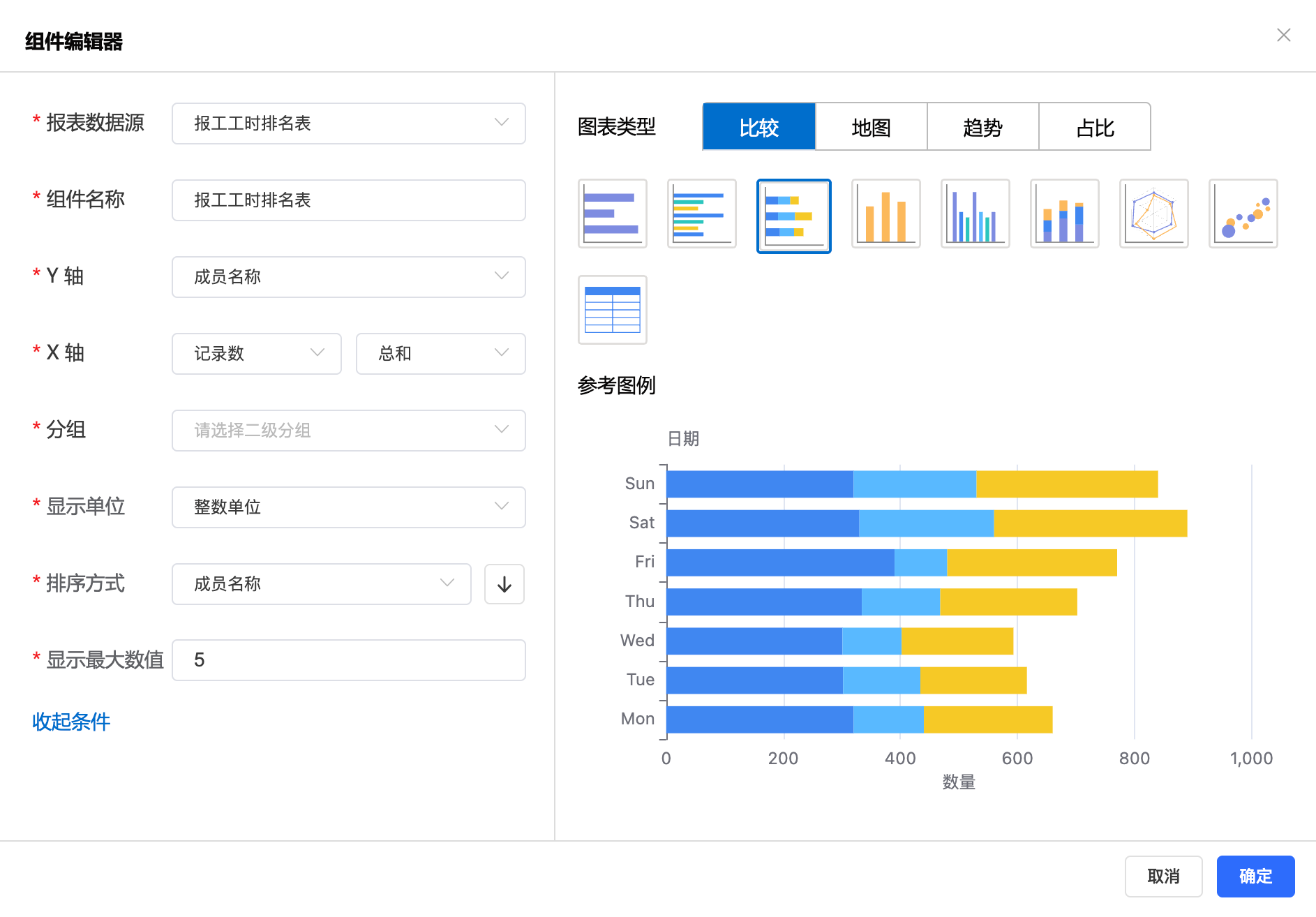Image resolution: width=1316 pixels, height=917 pixels.
Task: Choose the stacked vertical column chart icon
Action: click(1064, 214)
